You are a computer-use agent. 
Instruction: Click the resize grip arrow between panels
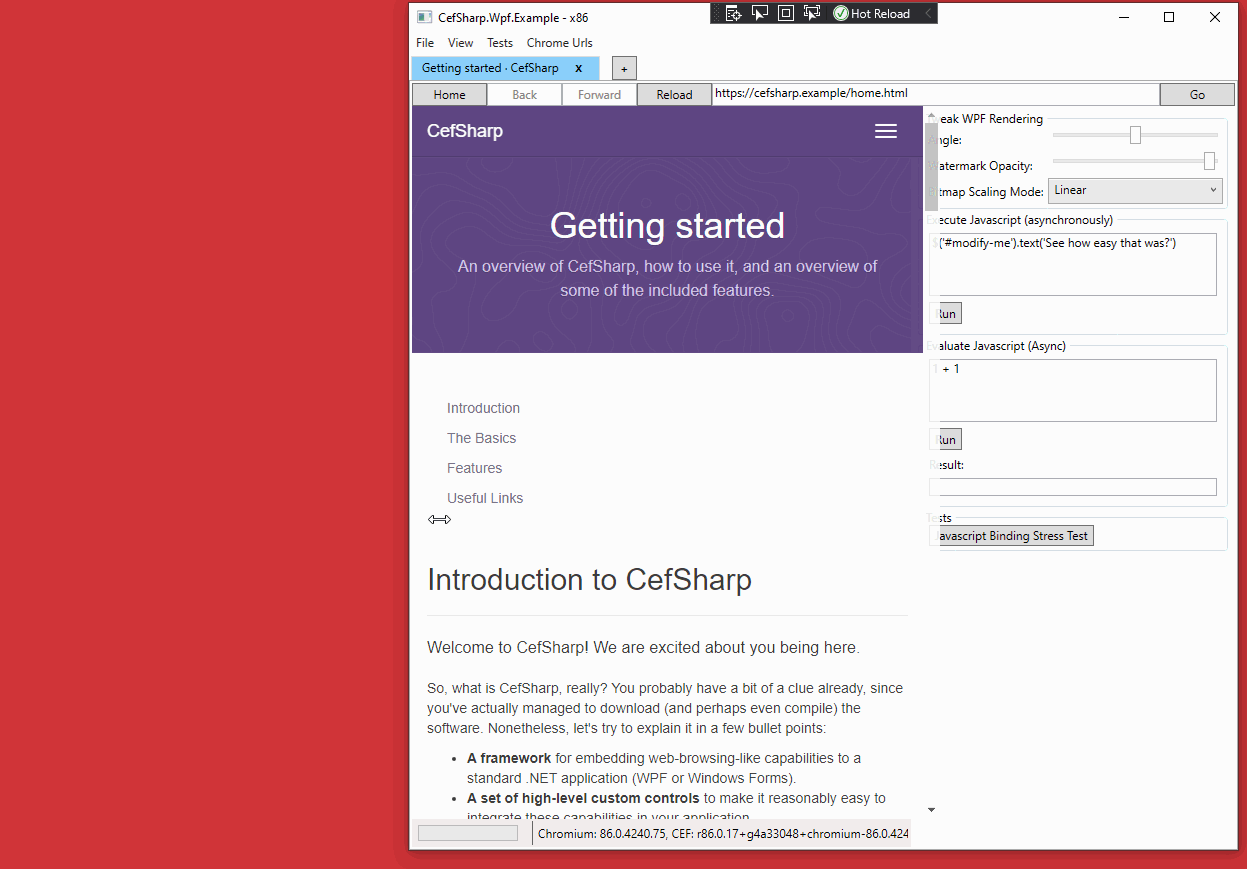[439, 519]
